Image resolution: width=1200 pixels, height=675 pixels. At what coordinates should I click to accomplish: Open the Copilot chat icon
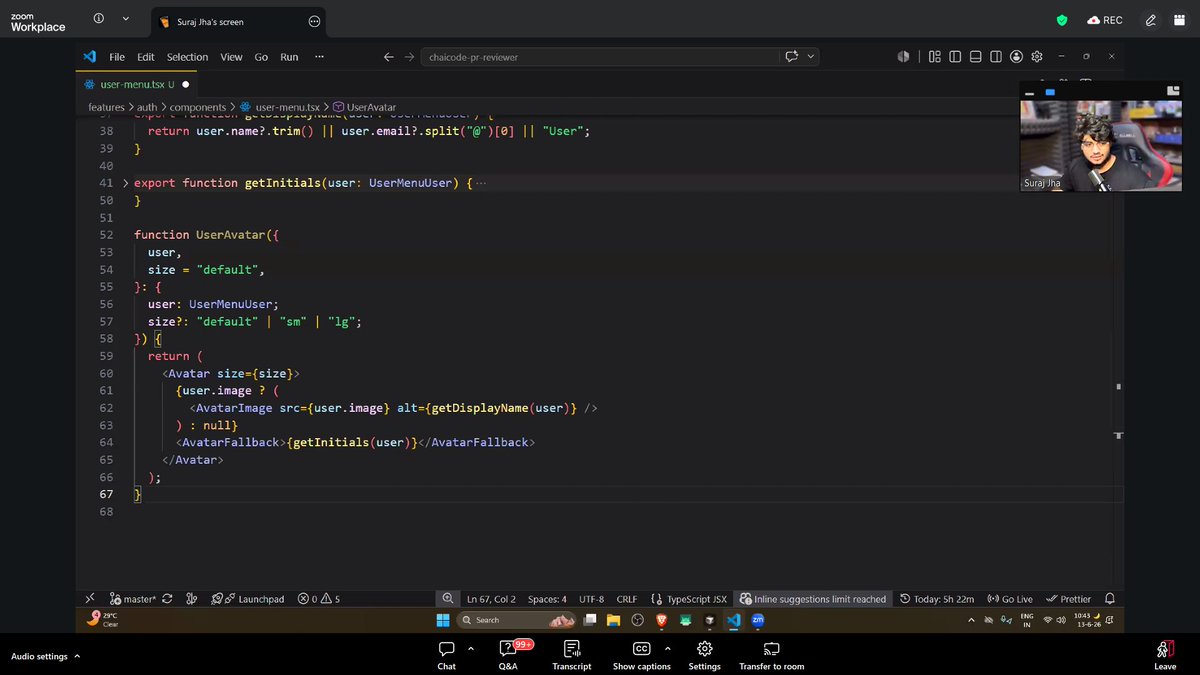pyautogui.click(x=792, y=57)
